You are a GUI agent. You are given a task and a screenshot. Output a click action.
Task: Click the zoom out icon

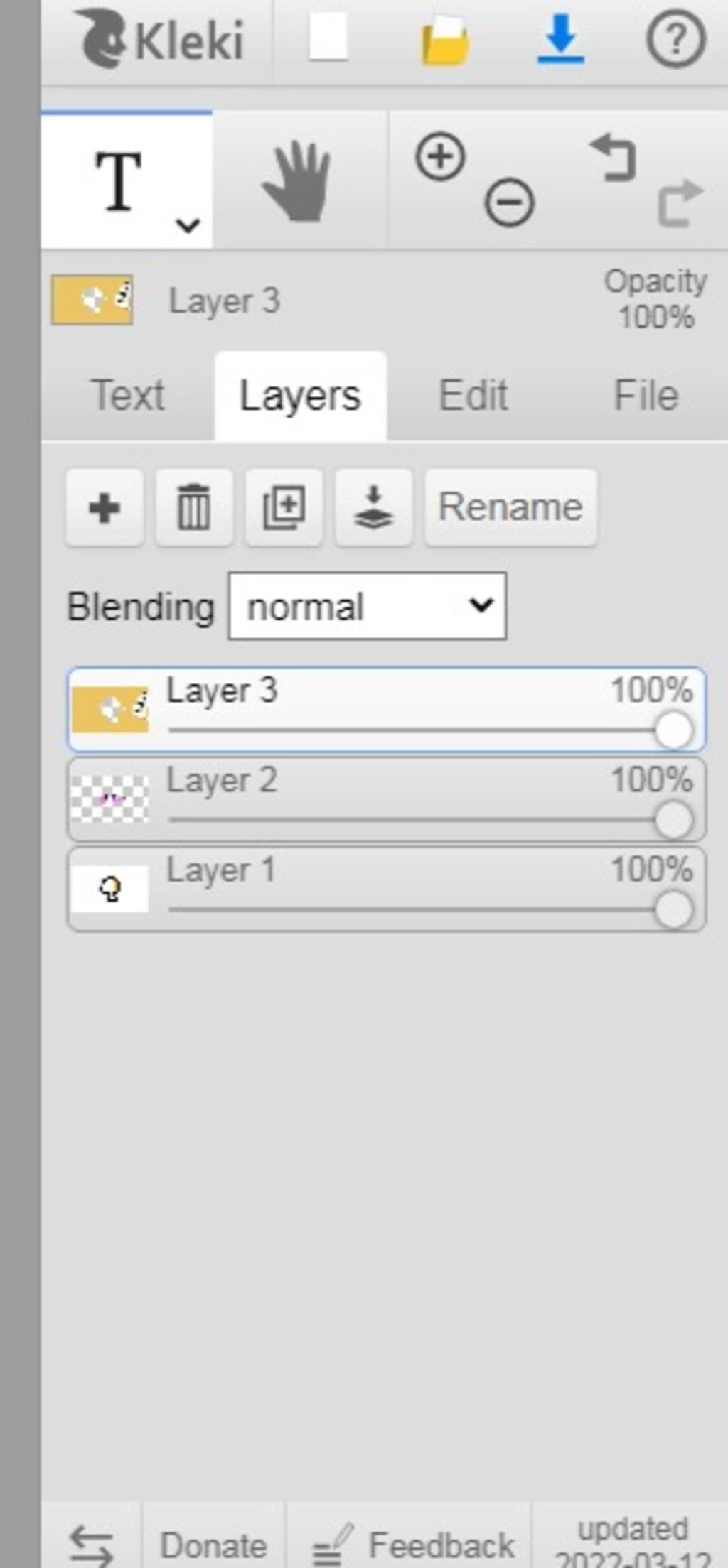pos(509,203)
